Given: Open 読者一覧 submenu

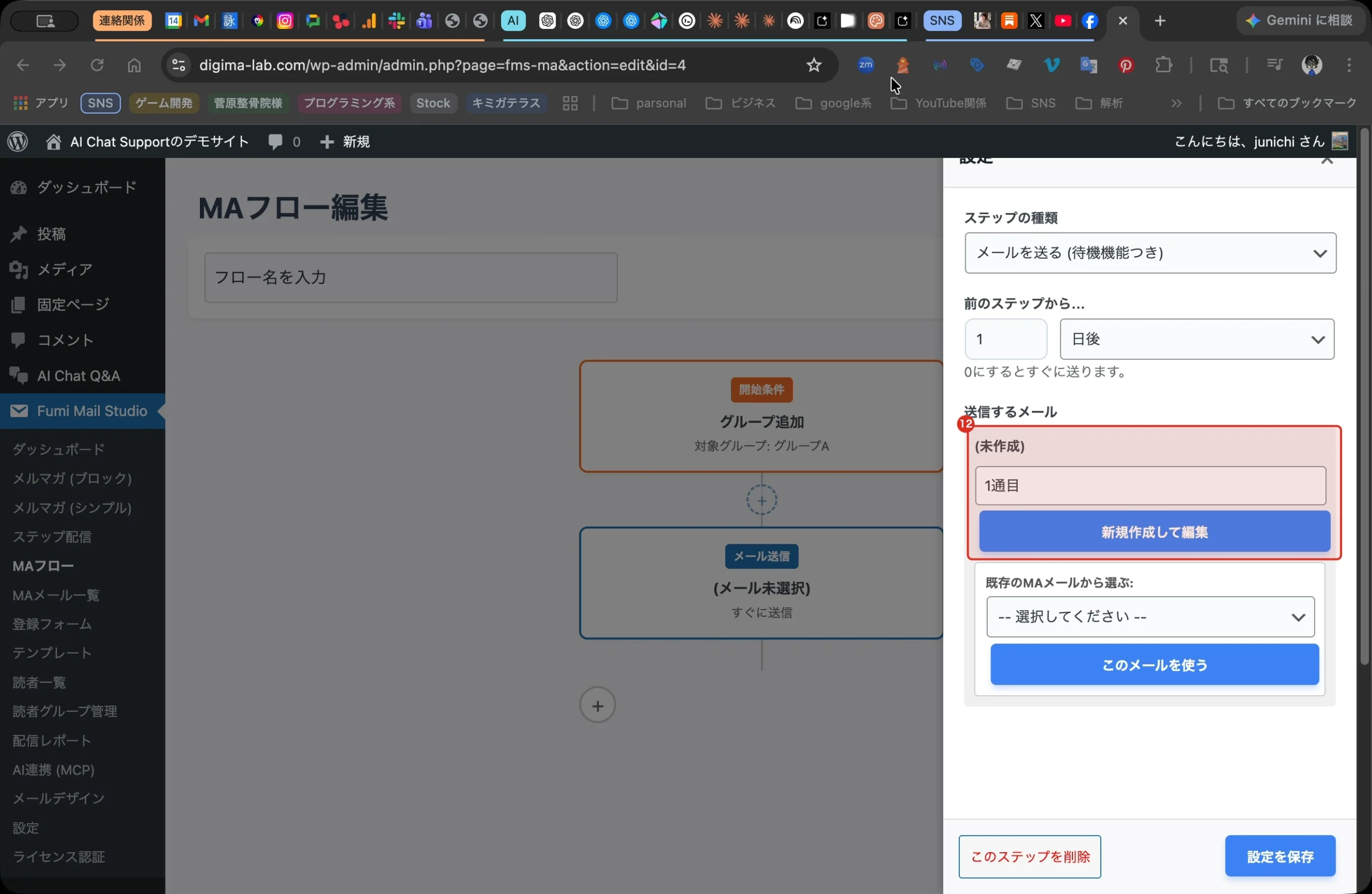Looking at the screenshot, I should (x=39, y=682).
